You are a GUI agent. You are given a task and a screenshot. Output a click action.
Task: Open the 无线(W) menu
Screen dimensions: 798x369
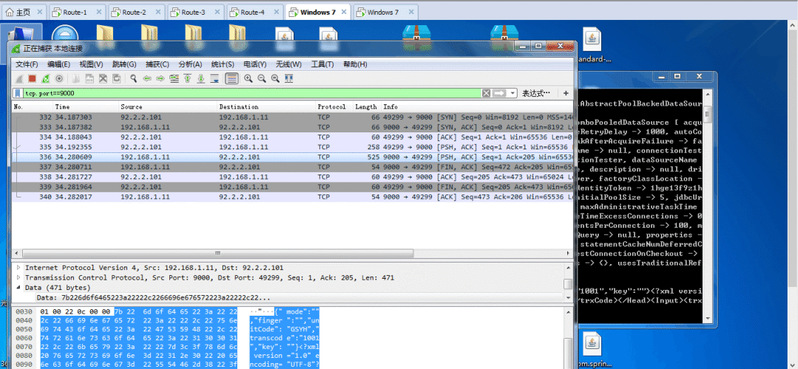tap(289, 65)
